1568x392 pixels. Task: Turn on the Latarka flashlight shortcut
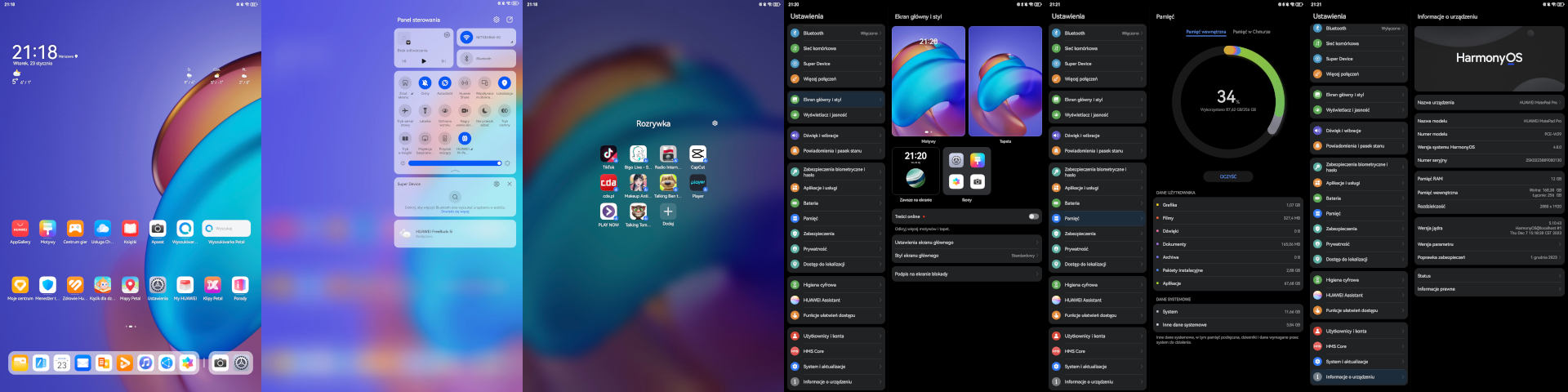coord(425,110)
